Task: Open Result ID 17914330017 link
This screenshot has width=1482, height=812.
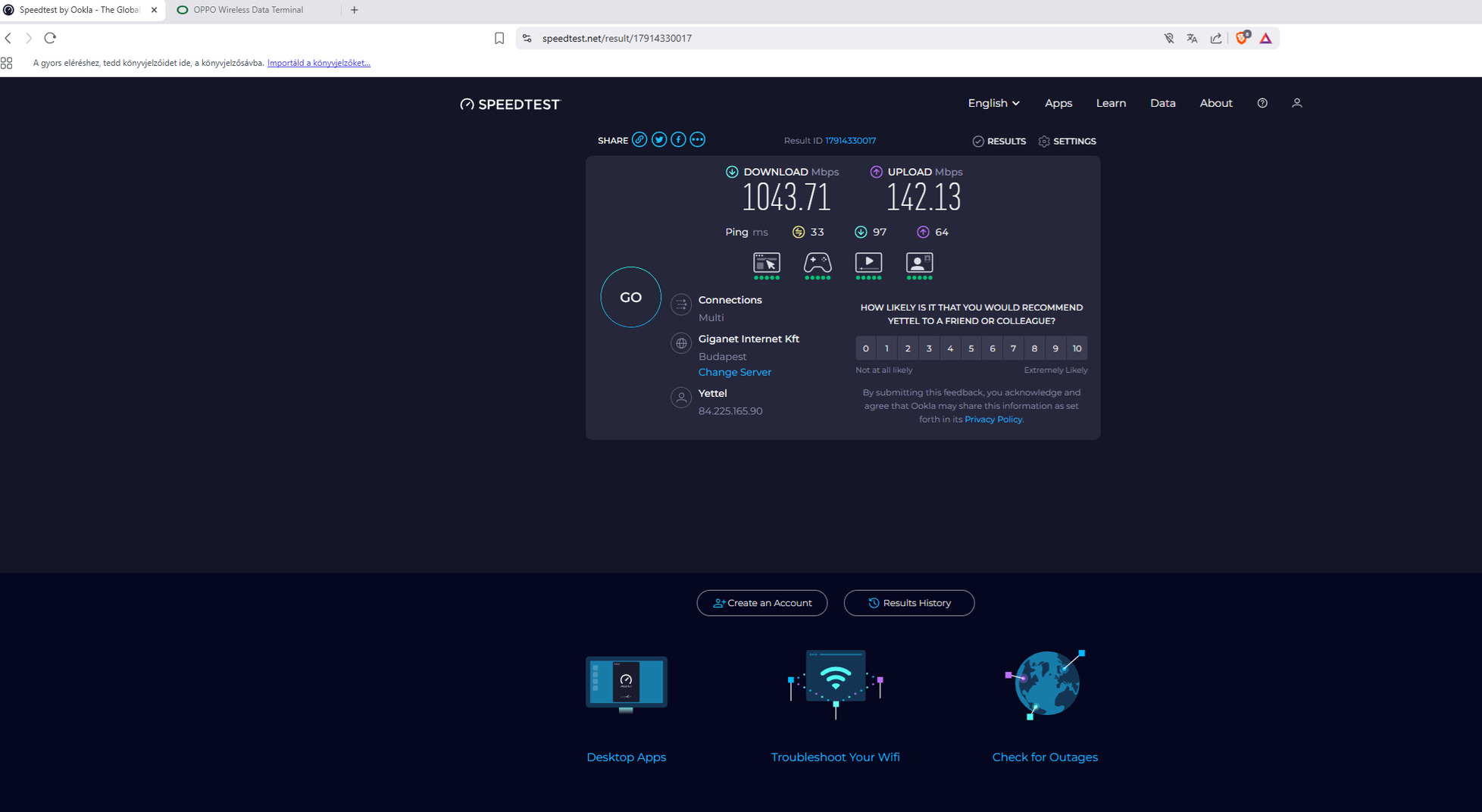Action: (850, 141)
